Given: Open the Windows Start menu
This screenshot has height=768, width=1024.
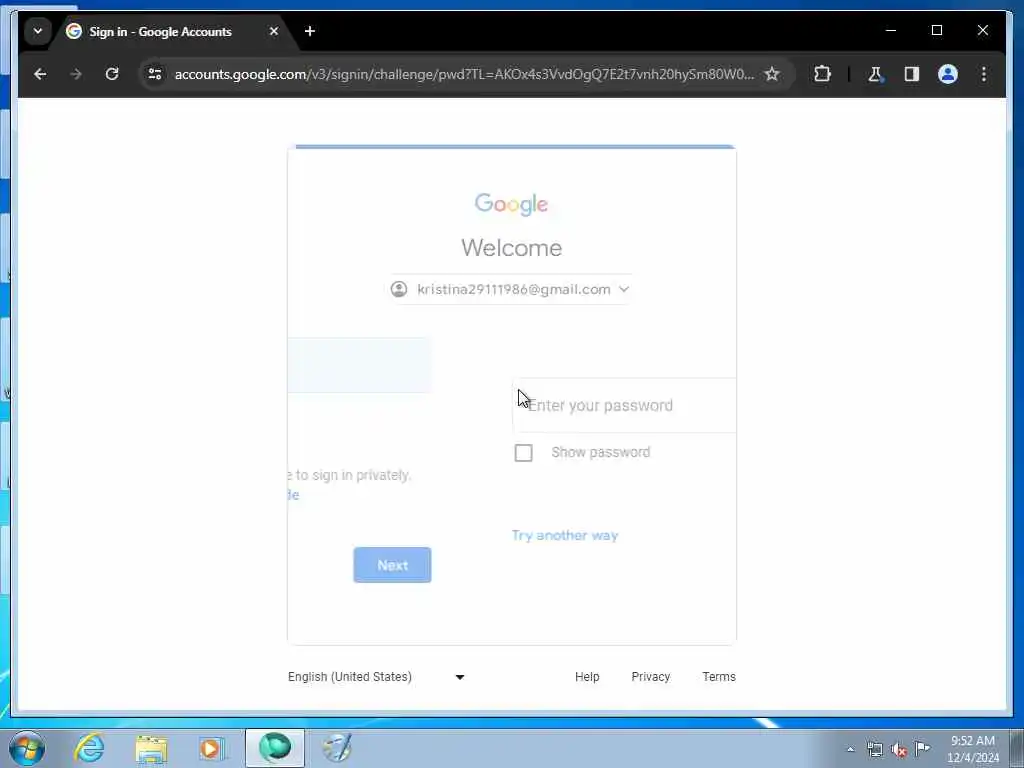Looking at the screenshot, I should click(27, 748).
